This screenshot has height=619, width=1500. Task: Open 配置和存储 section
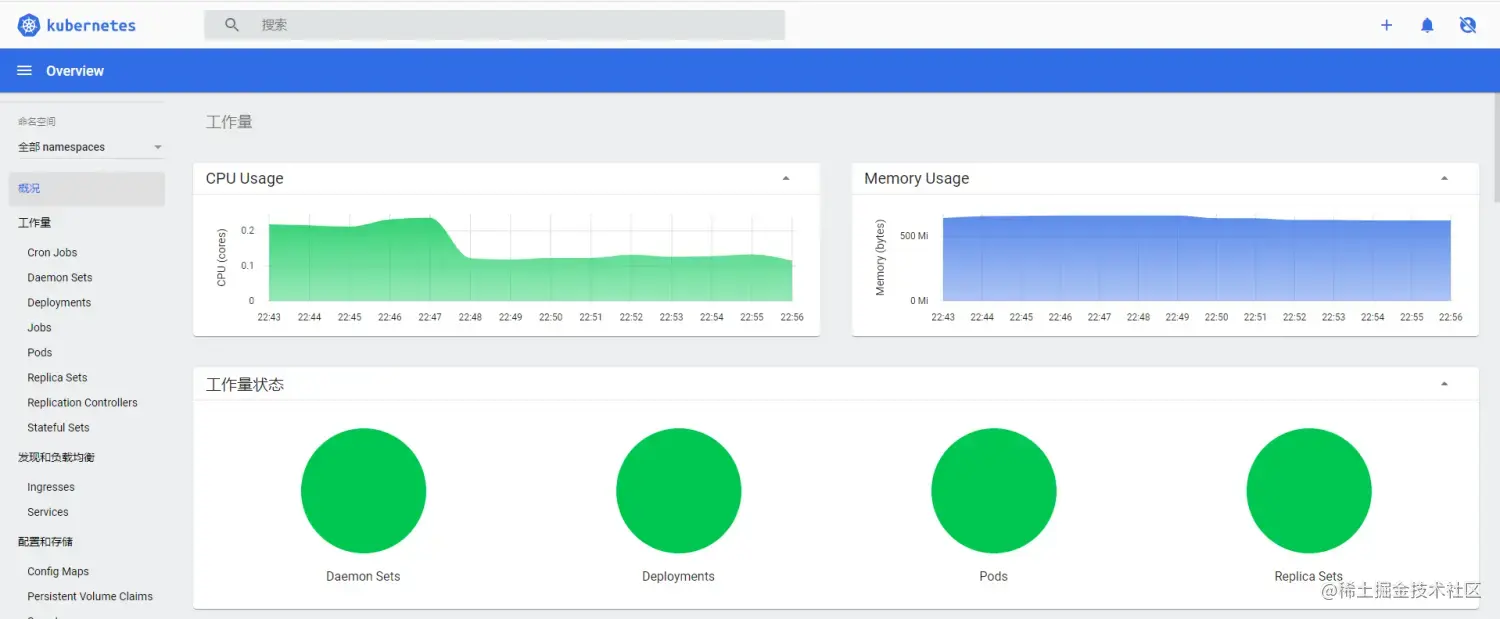(45, 542)
